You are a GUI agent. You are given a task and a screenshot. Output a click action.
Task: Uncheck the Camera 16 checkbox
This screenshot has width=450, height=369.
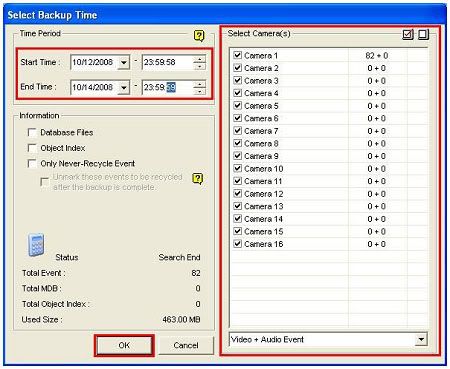pos(237,244)
